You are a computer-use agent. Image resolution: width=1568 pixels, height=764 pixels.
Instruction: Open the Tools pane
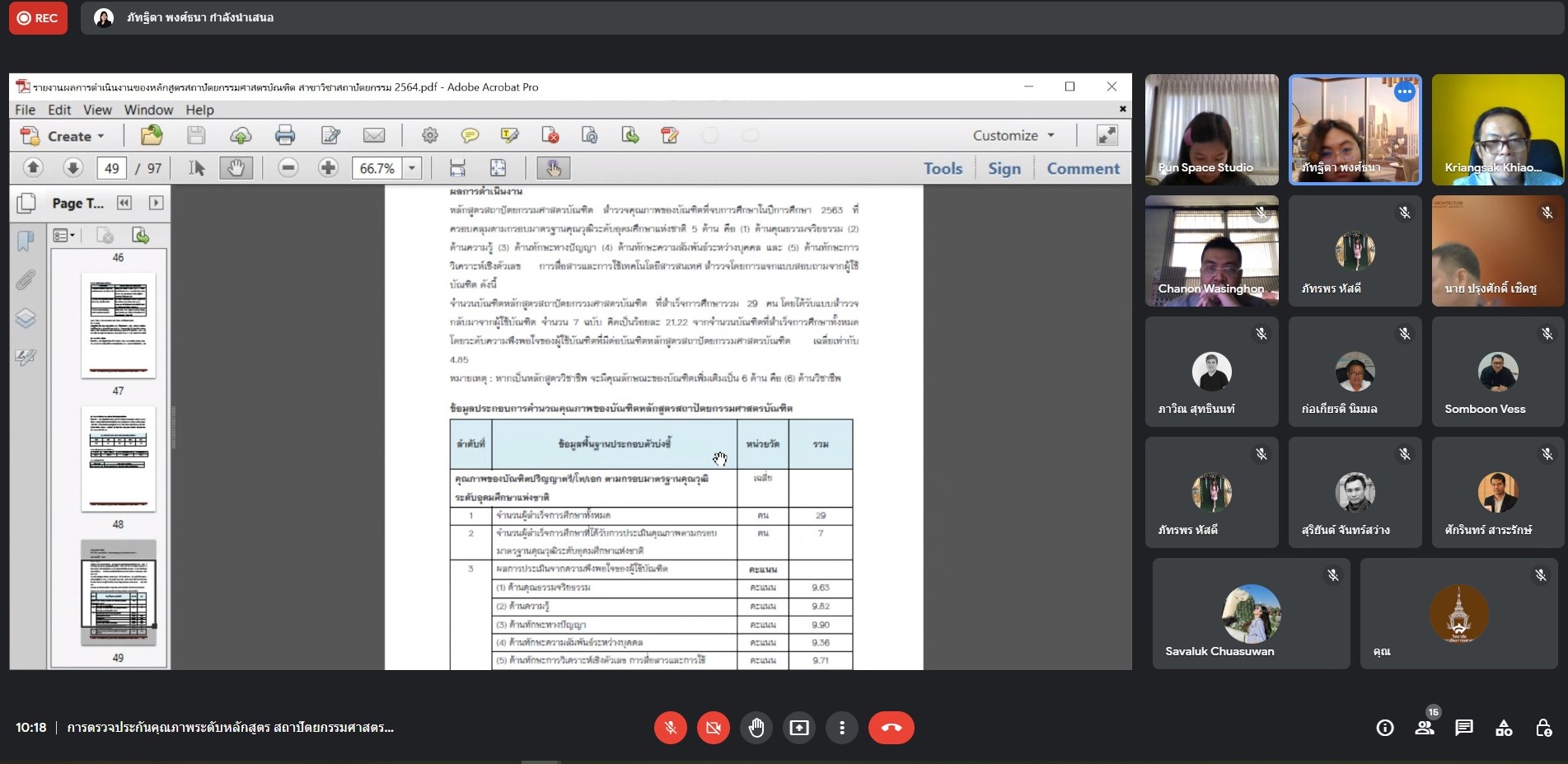pyautogui.click(x=943, y=168)
